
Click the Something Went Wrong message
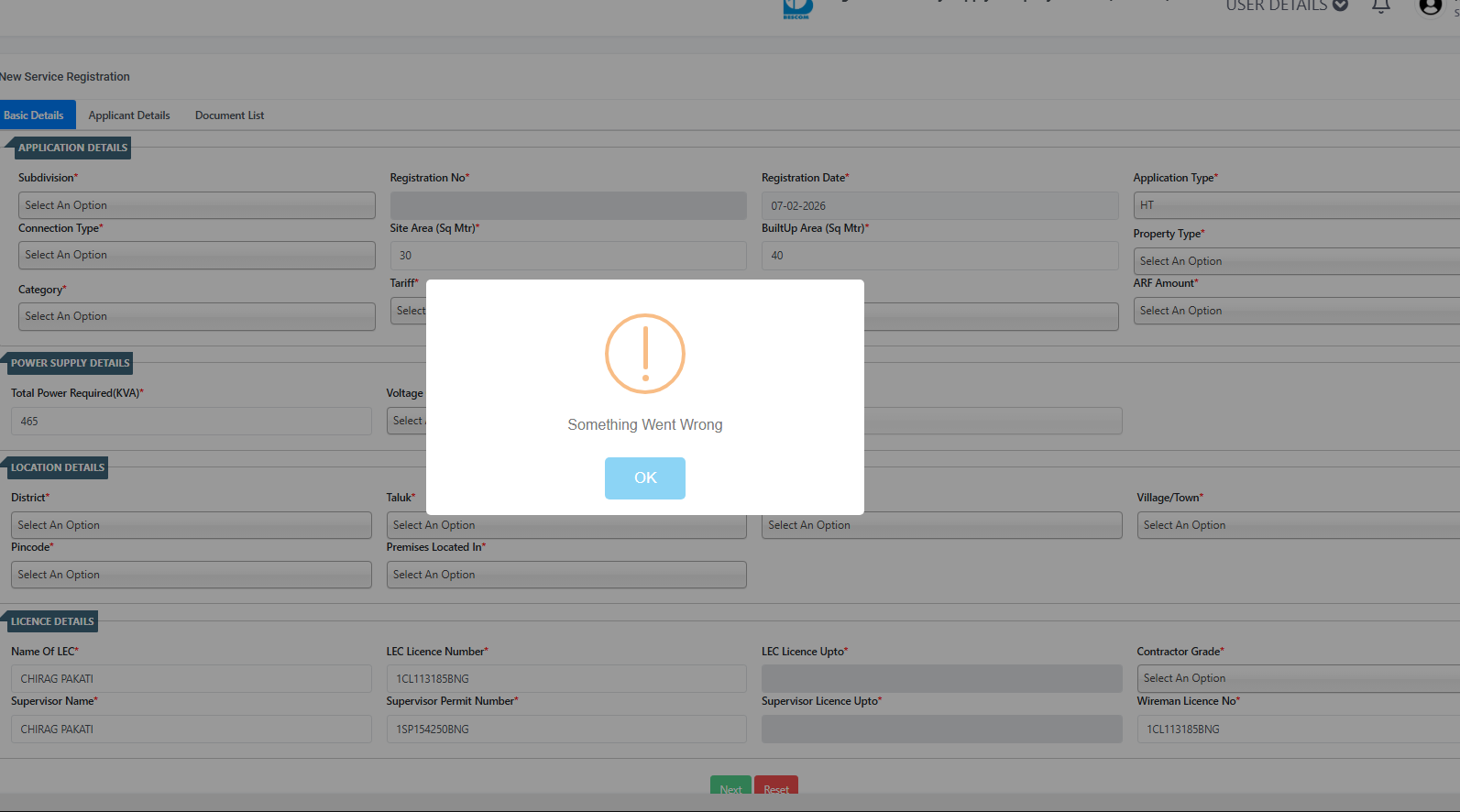[645, 425]
